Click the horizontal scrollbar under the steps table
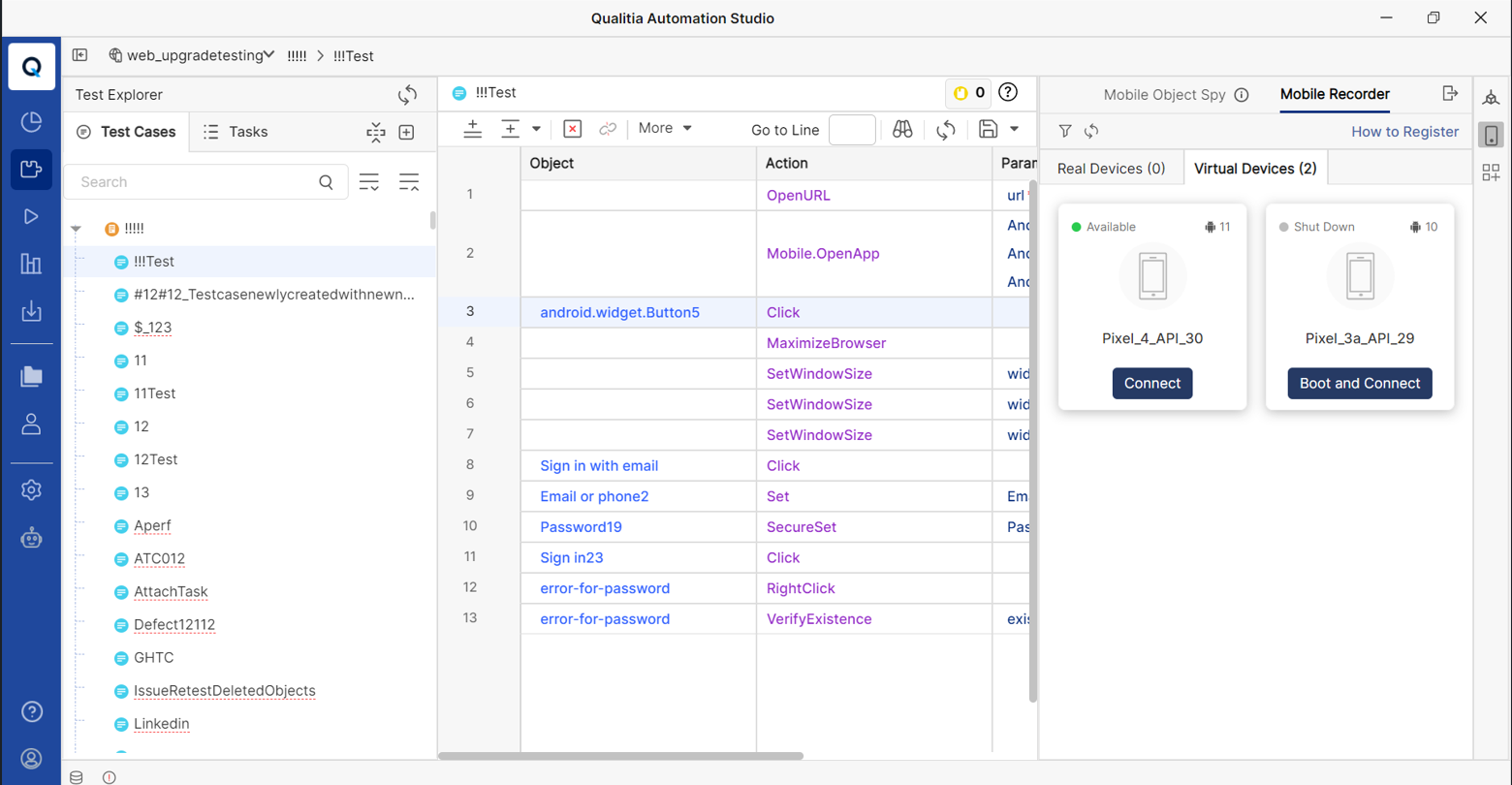Screen dimensions: 1512x785 [621, 756]
